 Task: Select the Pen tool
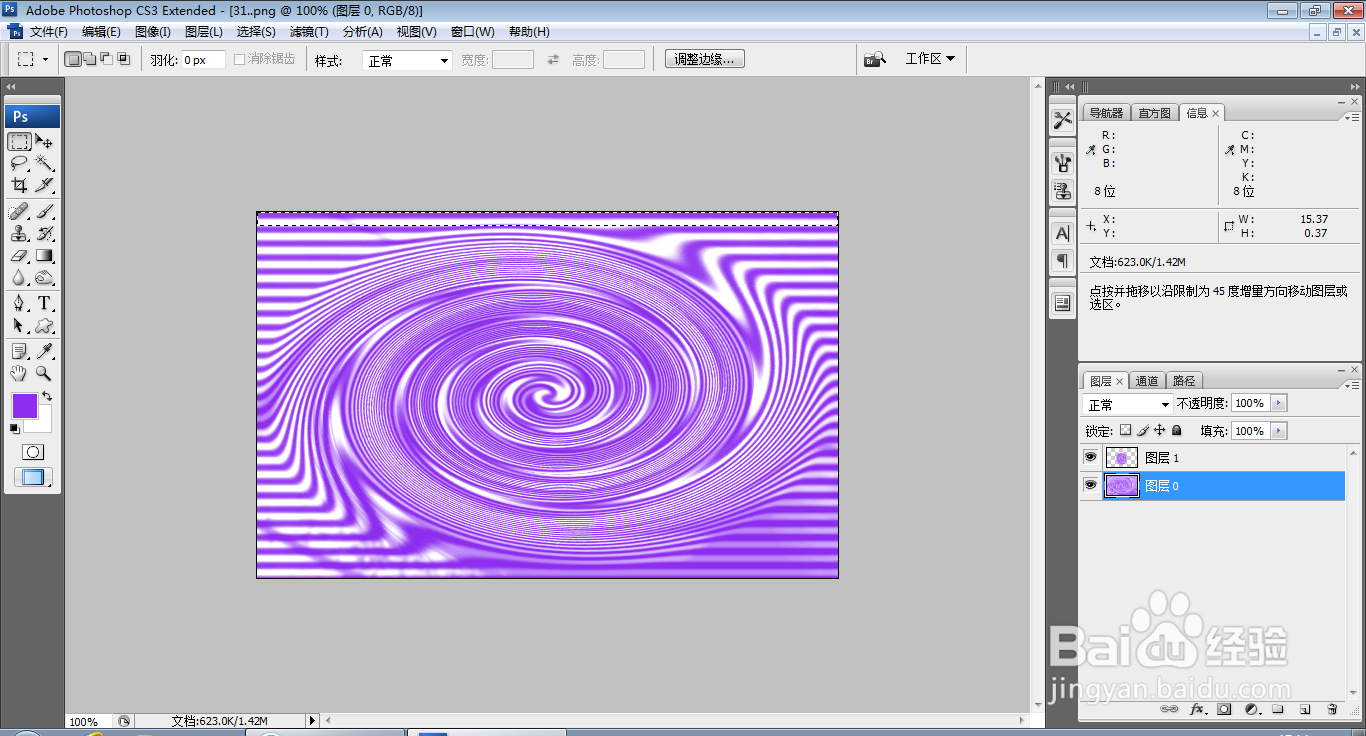coord(20,304)
